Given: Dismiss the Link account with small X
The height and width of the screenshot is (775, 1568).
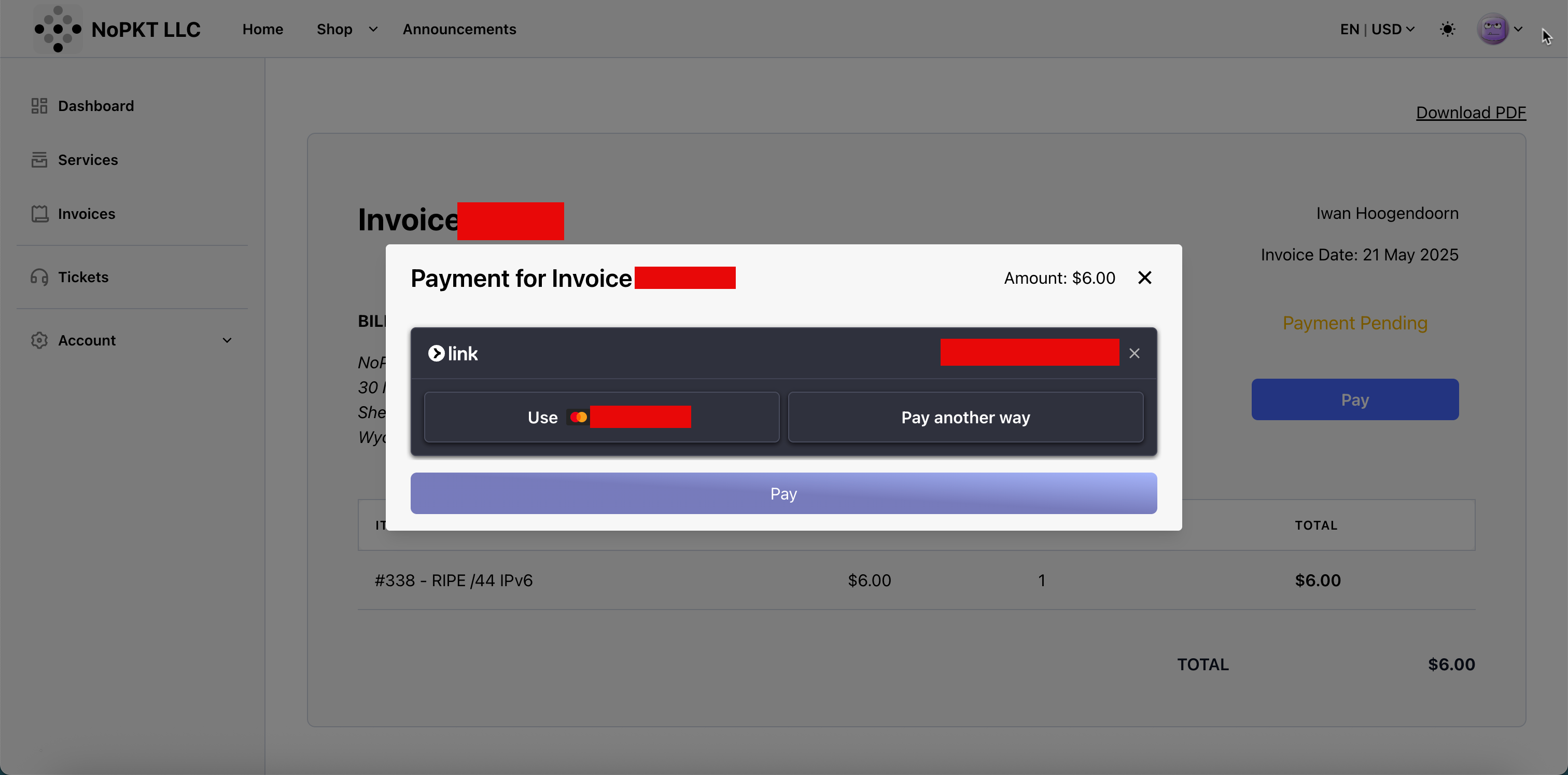Looking at the screenshot, I should click(x=1134, y=354).
